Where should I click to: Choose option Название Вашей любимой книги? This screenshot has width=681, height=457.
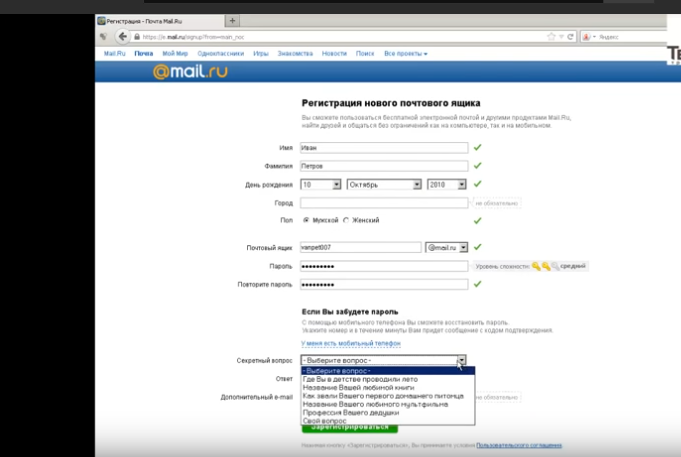[388, 387]
